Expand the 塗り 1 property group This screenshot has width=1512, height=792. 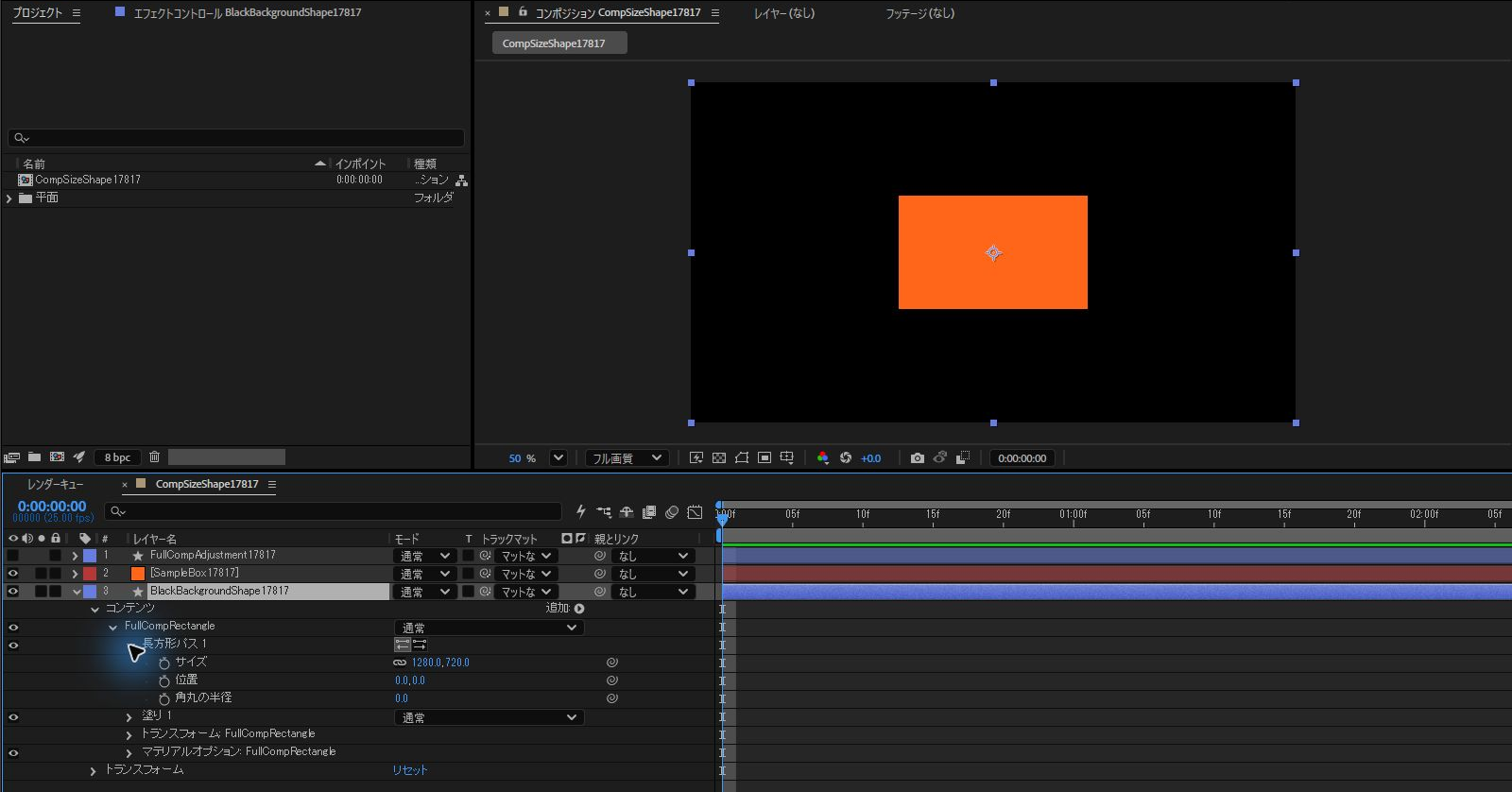pyautogui.click(x=129, y=717)
